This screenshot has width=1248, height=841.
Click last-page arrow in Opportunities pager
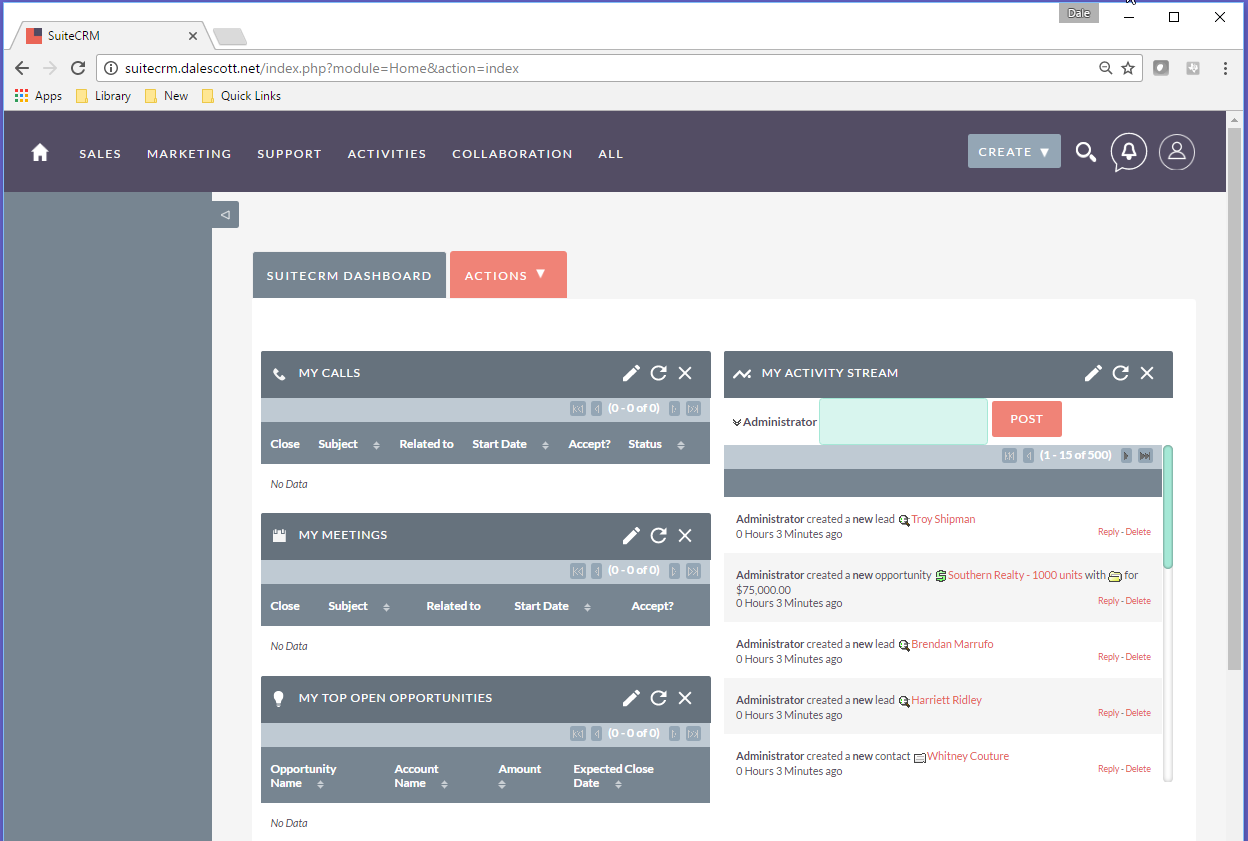[x=693, y=734]
